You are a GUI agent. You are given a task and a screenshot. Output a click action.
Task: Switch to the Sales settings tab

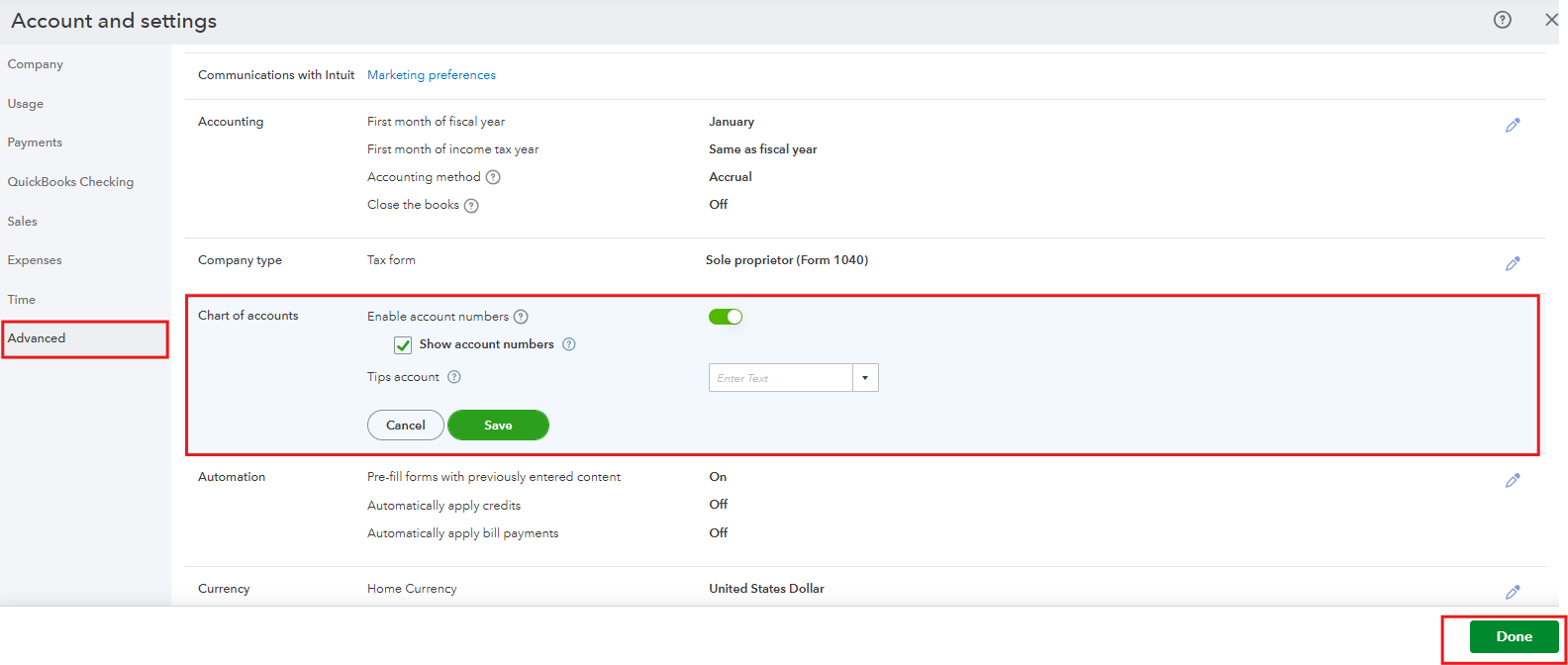pyautogui.click(x=23, y=222)
